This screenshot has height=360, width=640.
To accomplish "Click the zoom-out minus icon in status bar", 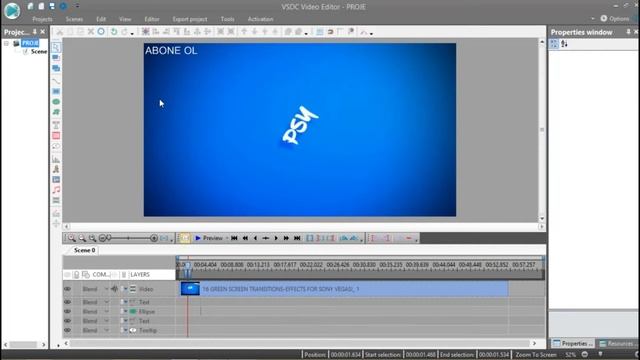I will click(585, 354).
